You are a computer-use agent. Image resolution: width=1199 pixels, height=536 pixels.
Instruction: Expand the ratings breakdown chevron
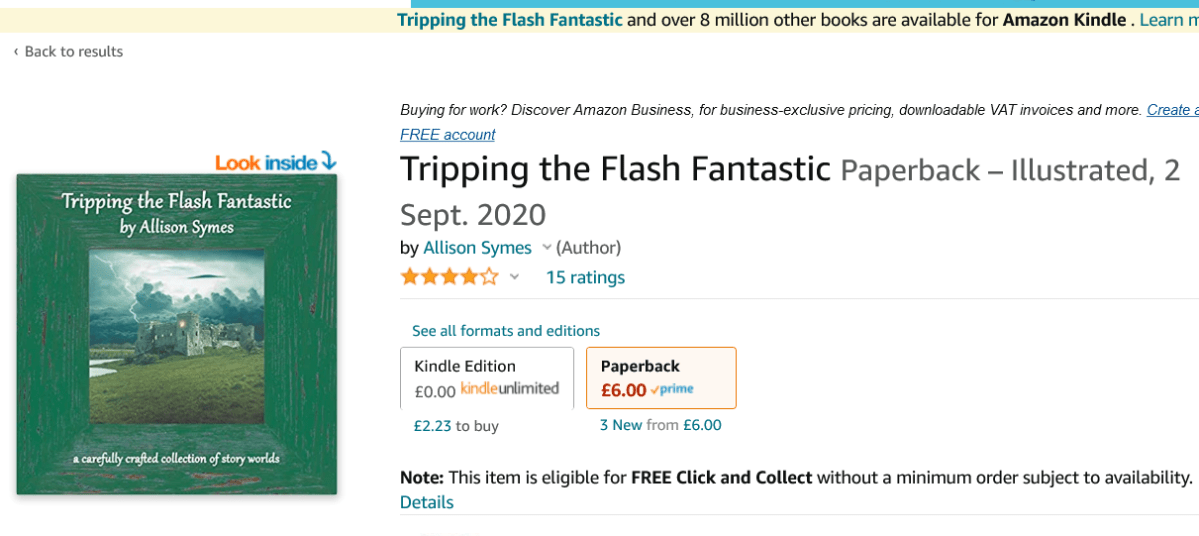514,277
